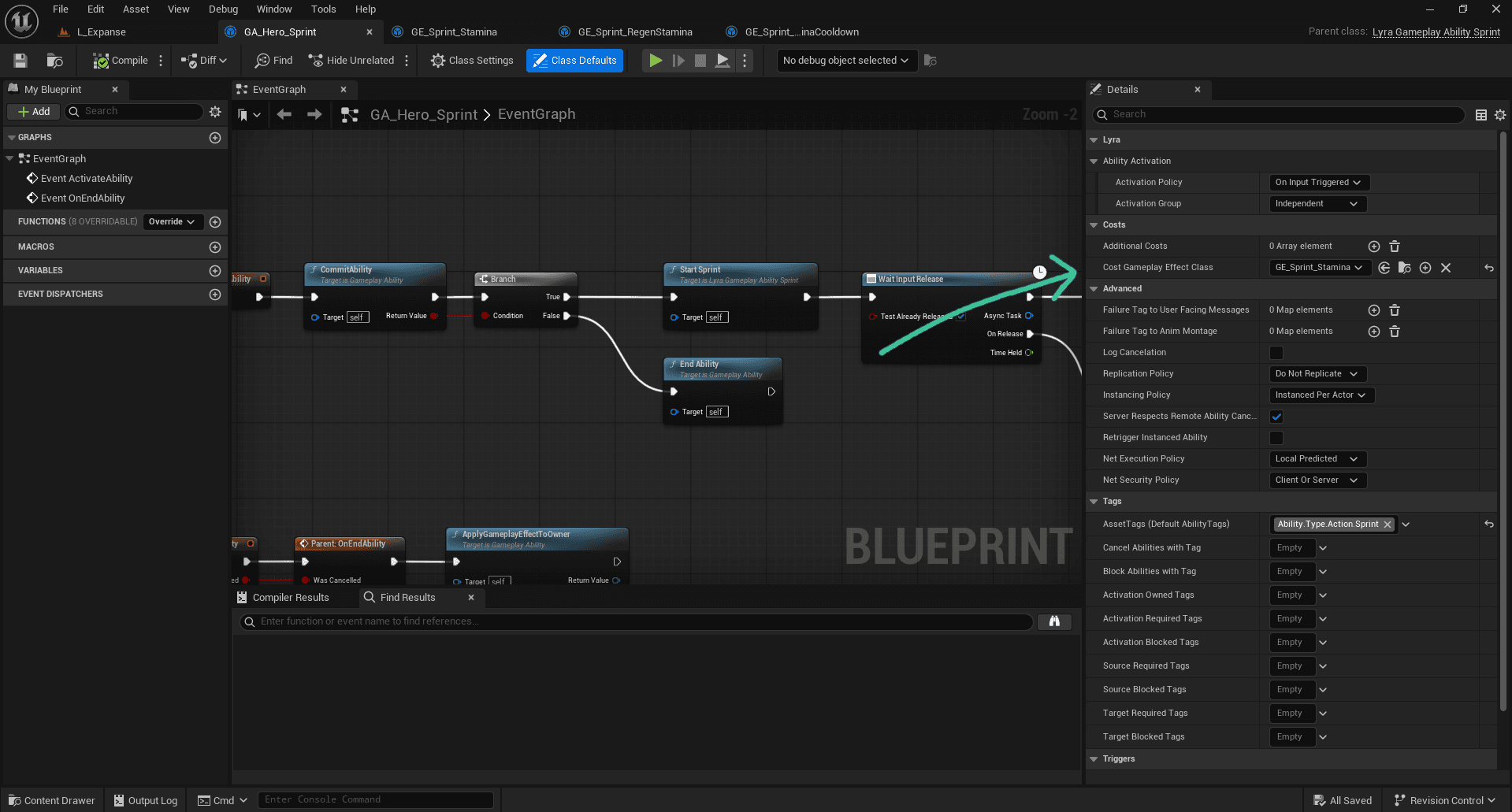This screenshot has width=1512, height=812.
Task: Click Add in My Blueprint panel
Action: coord(34,112)
